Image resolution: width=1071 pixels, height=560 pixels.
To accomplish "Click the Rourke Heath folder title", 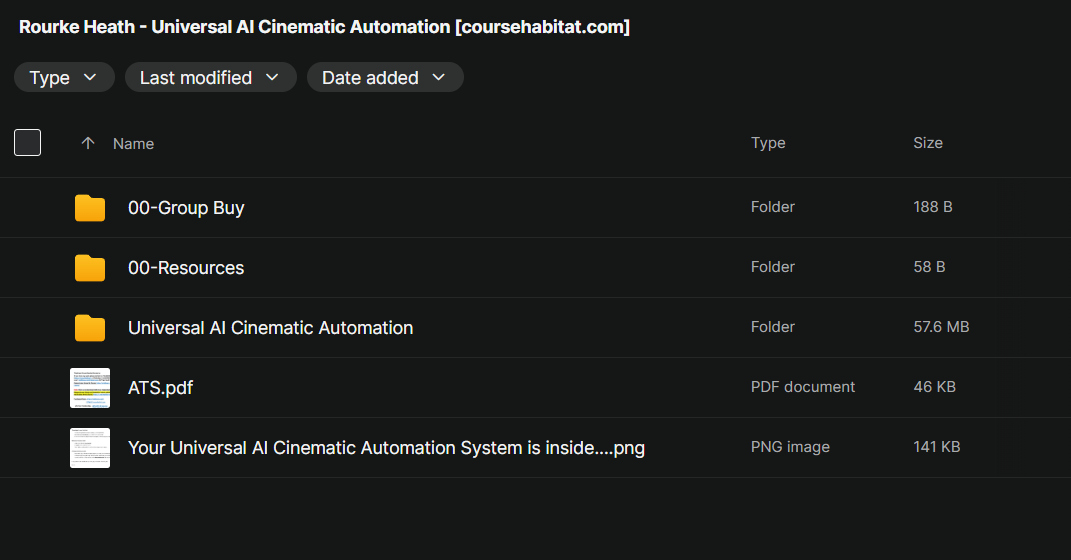I will coord(324,27).
